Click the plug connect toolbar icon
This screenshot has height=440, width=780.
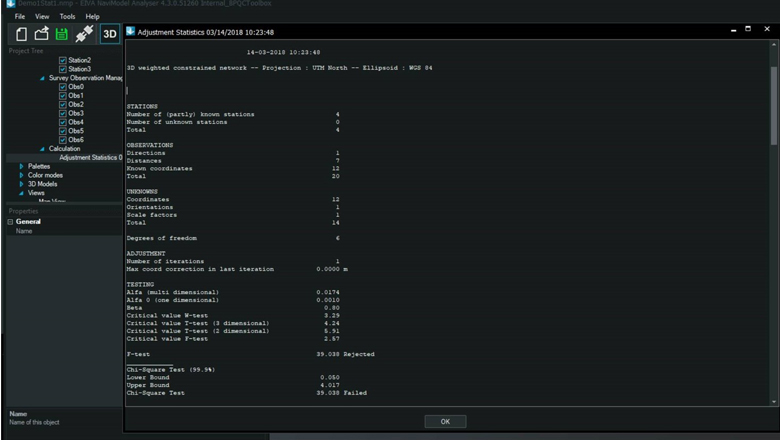[x=84, y=34]
